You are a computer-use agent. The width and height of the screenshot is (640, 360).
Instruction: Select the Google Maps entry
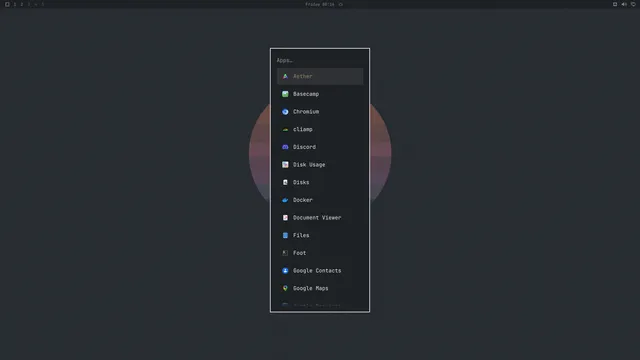tap(320, 288)
